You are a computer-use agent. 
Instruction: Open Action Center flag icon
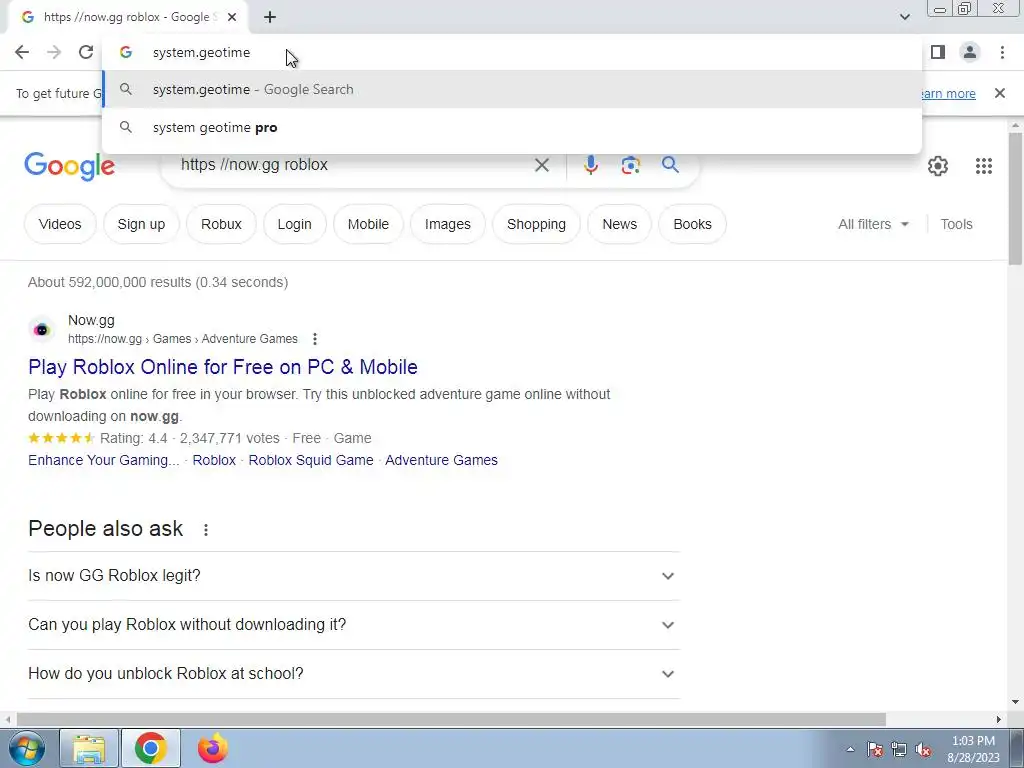[x=875, y=750]
